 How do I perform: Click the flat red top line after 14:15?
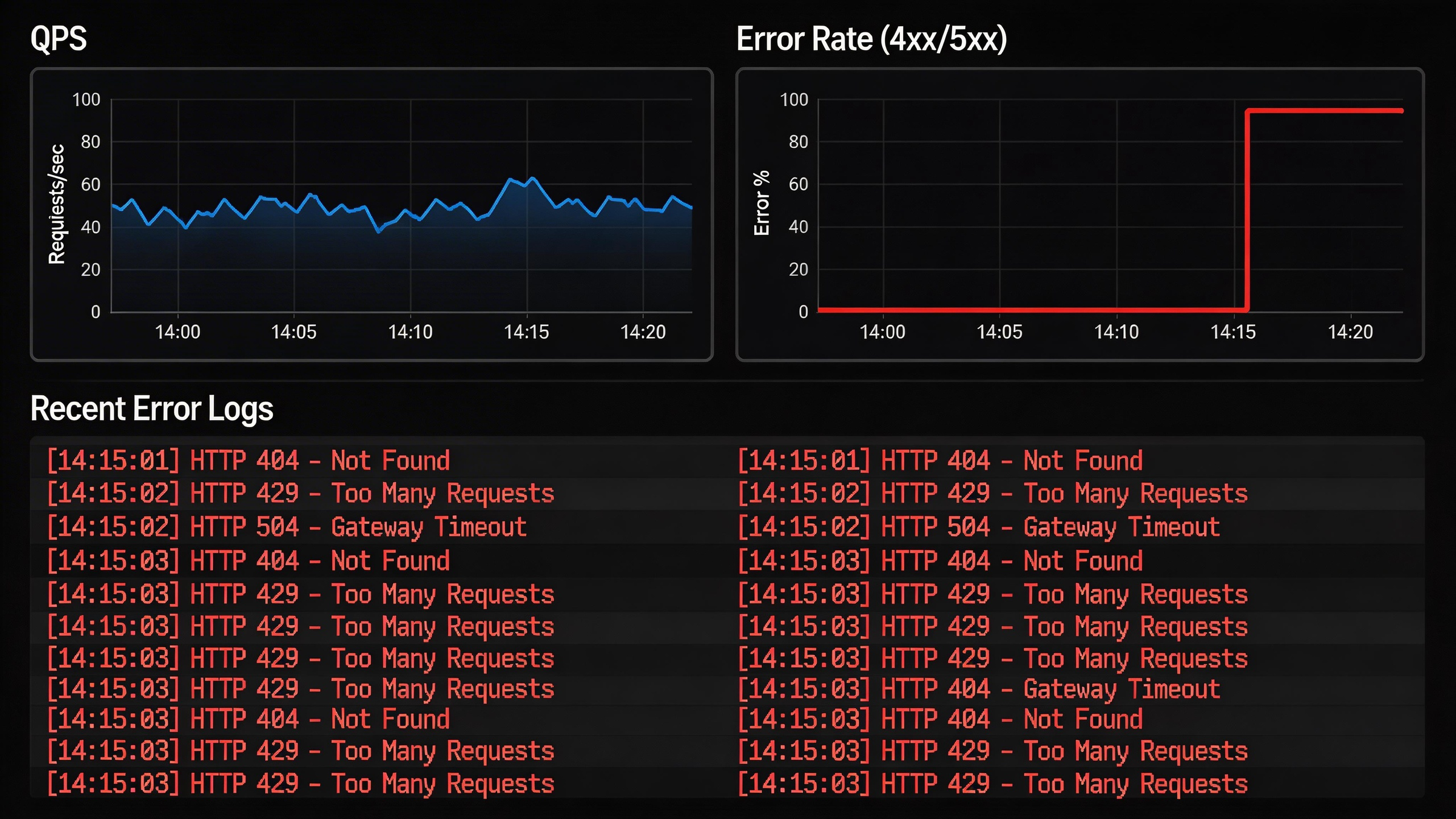(x=1325, y=111)
